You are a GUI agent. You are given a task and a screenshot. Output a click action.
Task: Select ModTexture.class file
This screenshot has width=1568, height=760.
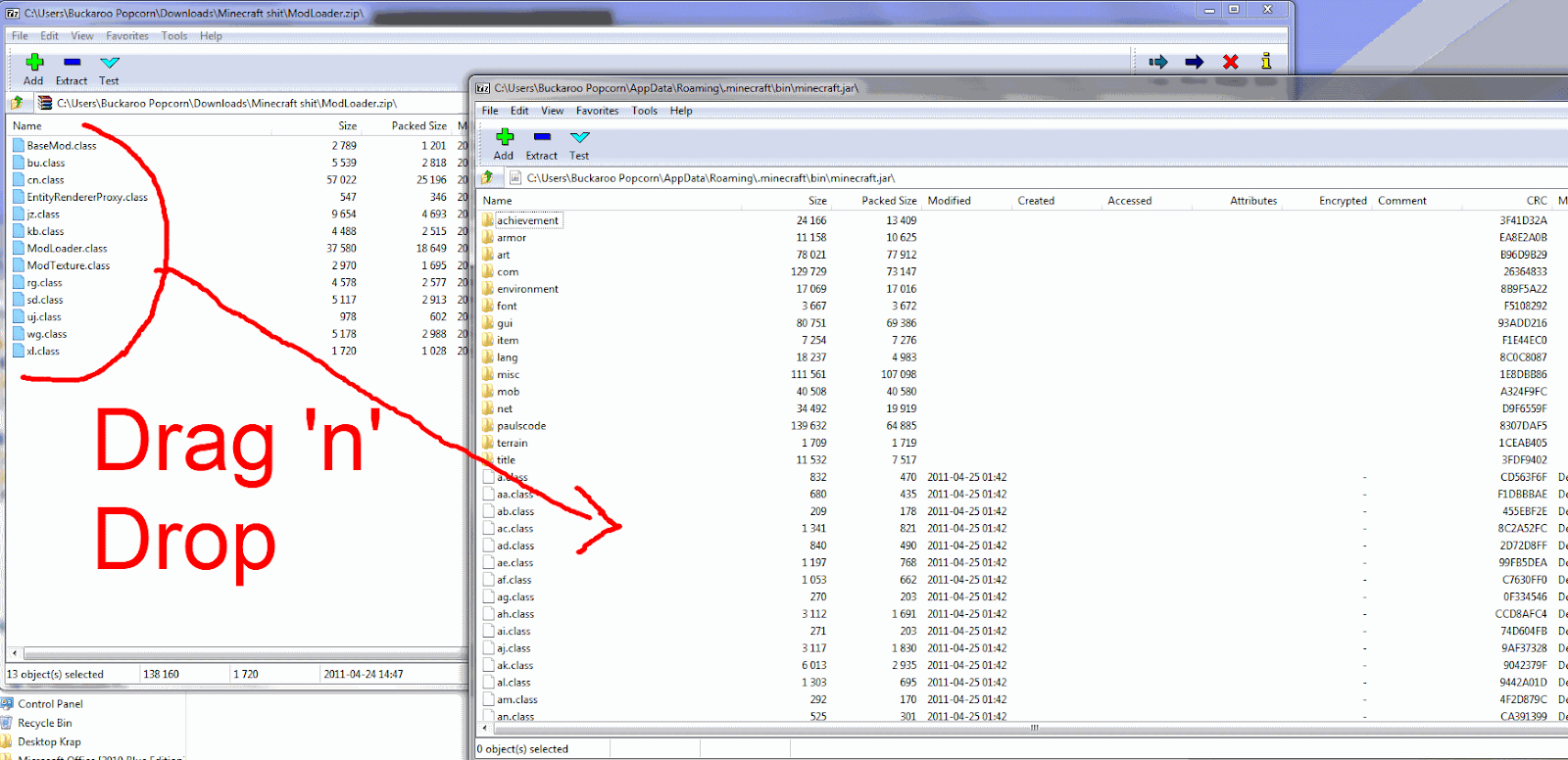(x=68, y=265)
